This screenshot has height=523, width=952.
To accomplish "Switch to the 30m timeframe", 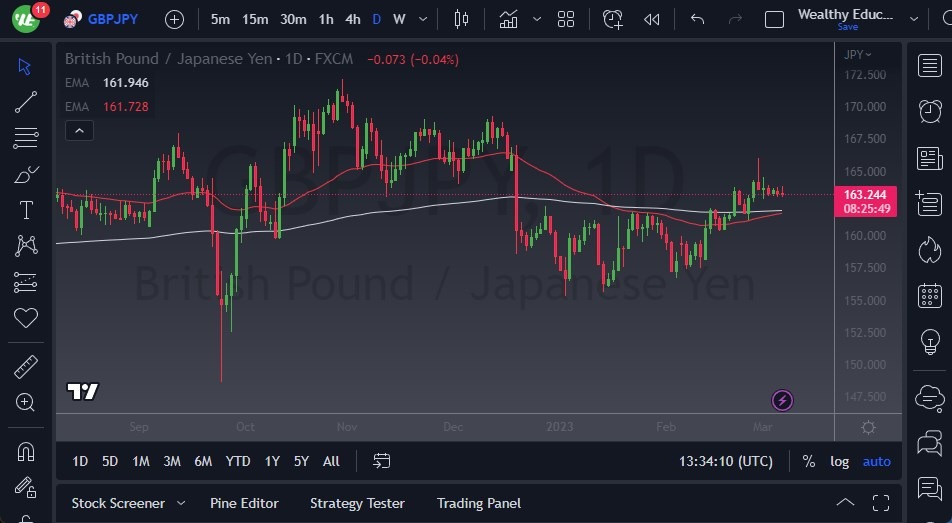I will 293,19.
